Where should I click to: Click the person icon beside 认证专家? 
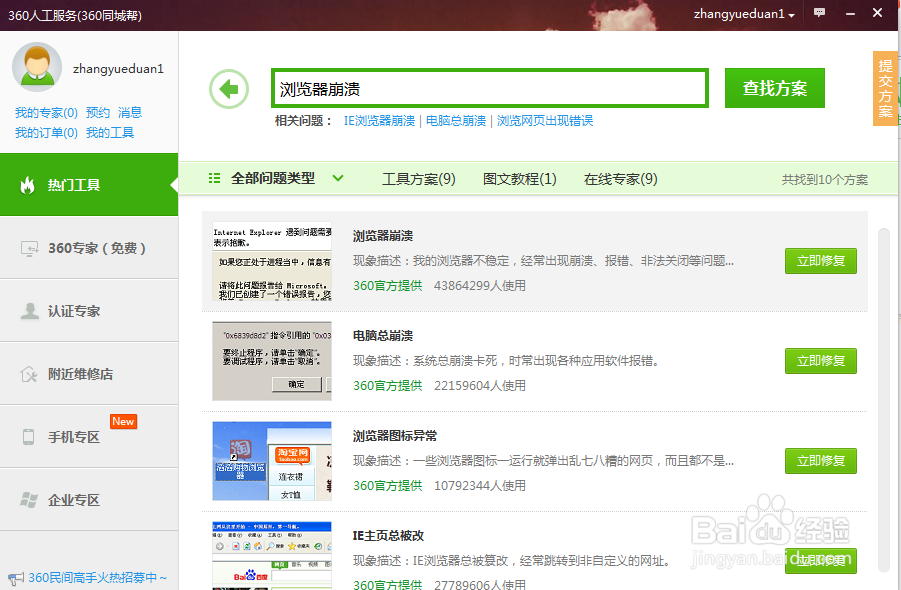point(29,311)
